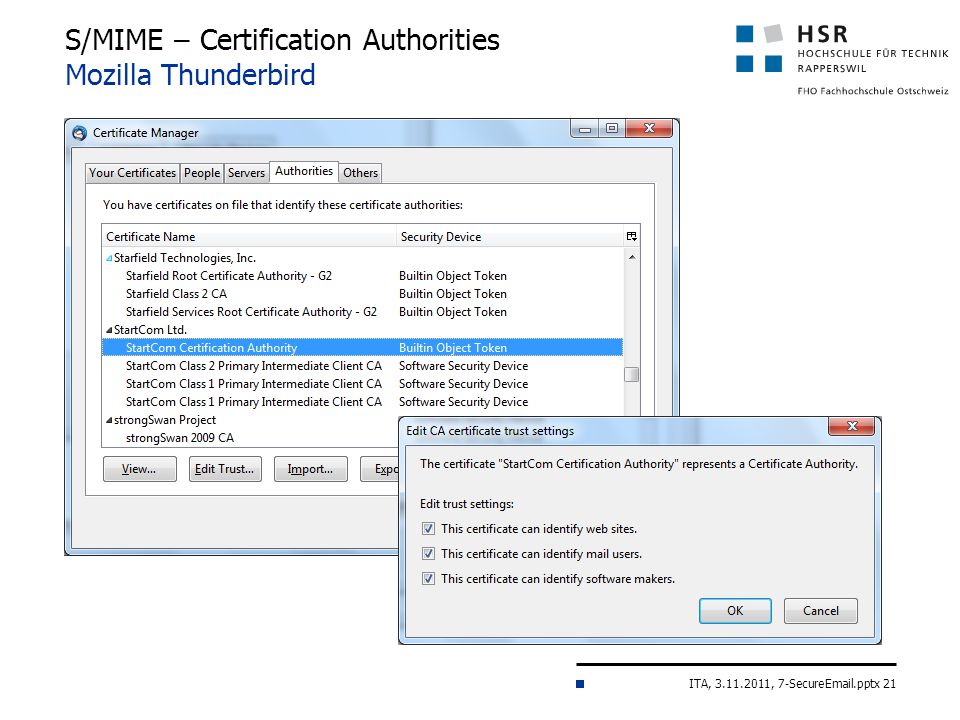Select the strongSwan 2009 CA entry
This screenshot has height=720, width=960.
click(179, 438)
